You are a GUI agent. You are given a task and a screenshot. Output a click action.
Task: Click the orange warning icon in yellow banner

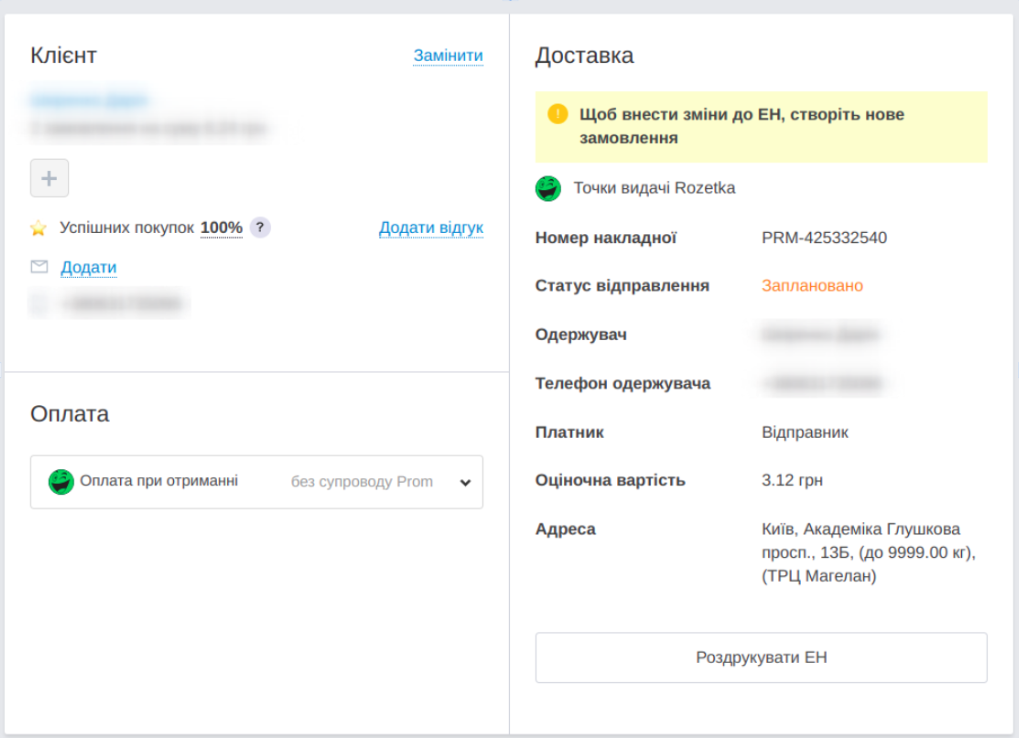(x=557, y=114)
